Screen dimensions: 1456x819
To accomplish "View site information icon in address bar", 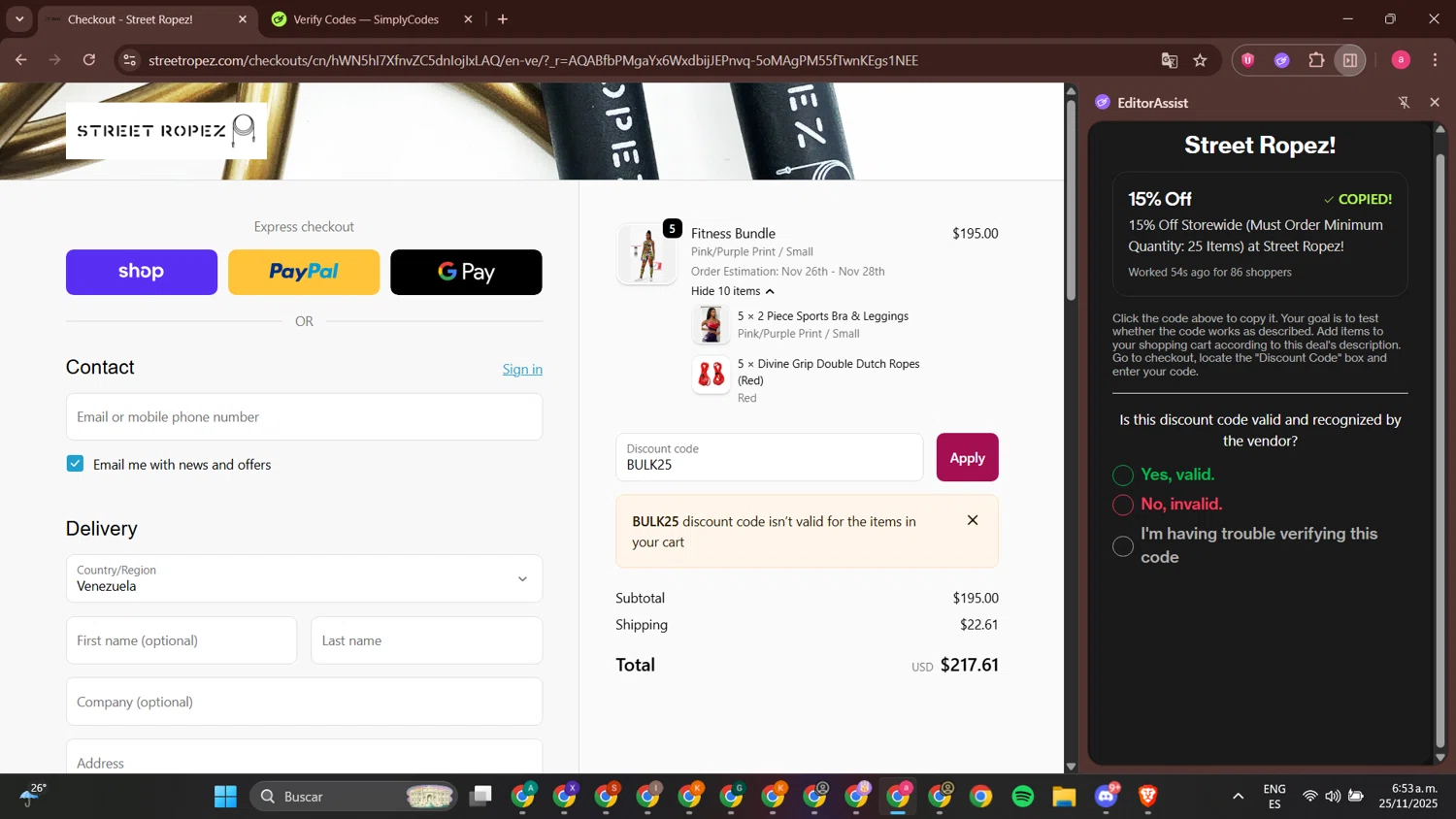I will pyautogui.click(x=129, y=60).
